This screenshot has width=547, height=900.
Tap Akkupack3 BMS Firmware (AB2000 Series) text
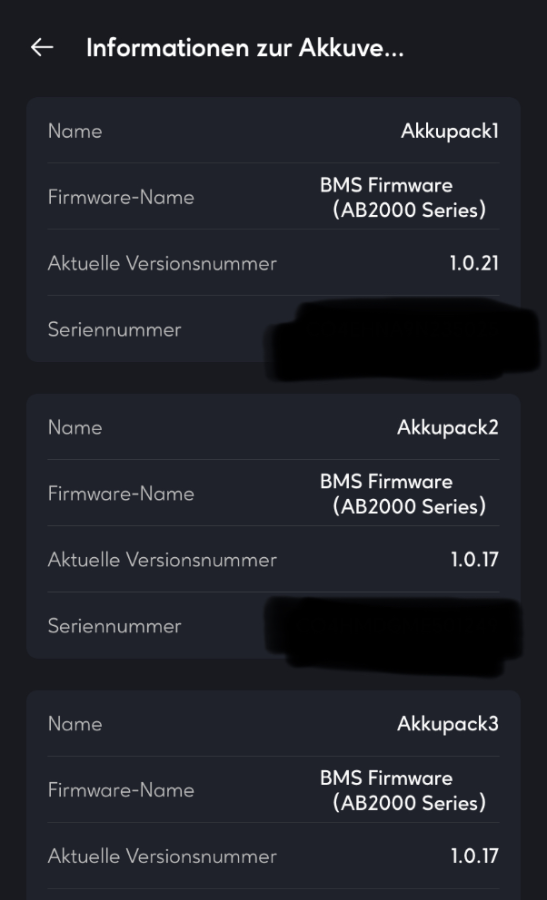coord(403,790)
